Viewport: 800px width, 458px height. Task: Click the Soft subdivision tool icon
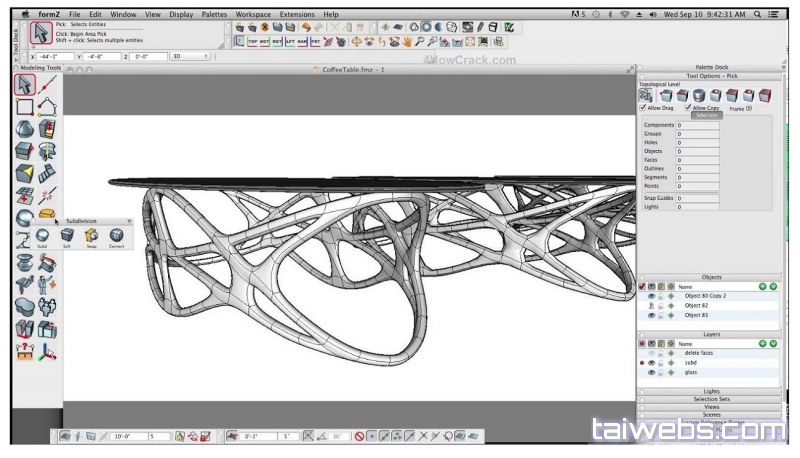click(67, 234)
